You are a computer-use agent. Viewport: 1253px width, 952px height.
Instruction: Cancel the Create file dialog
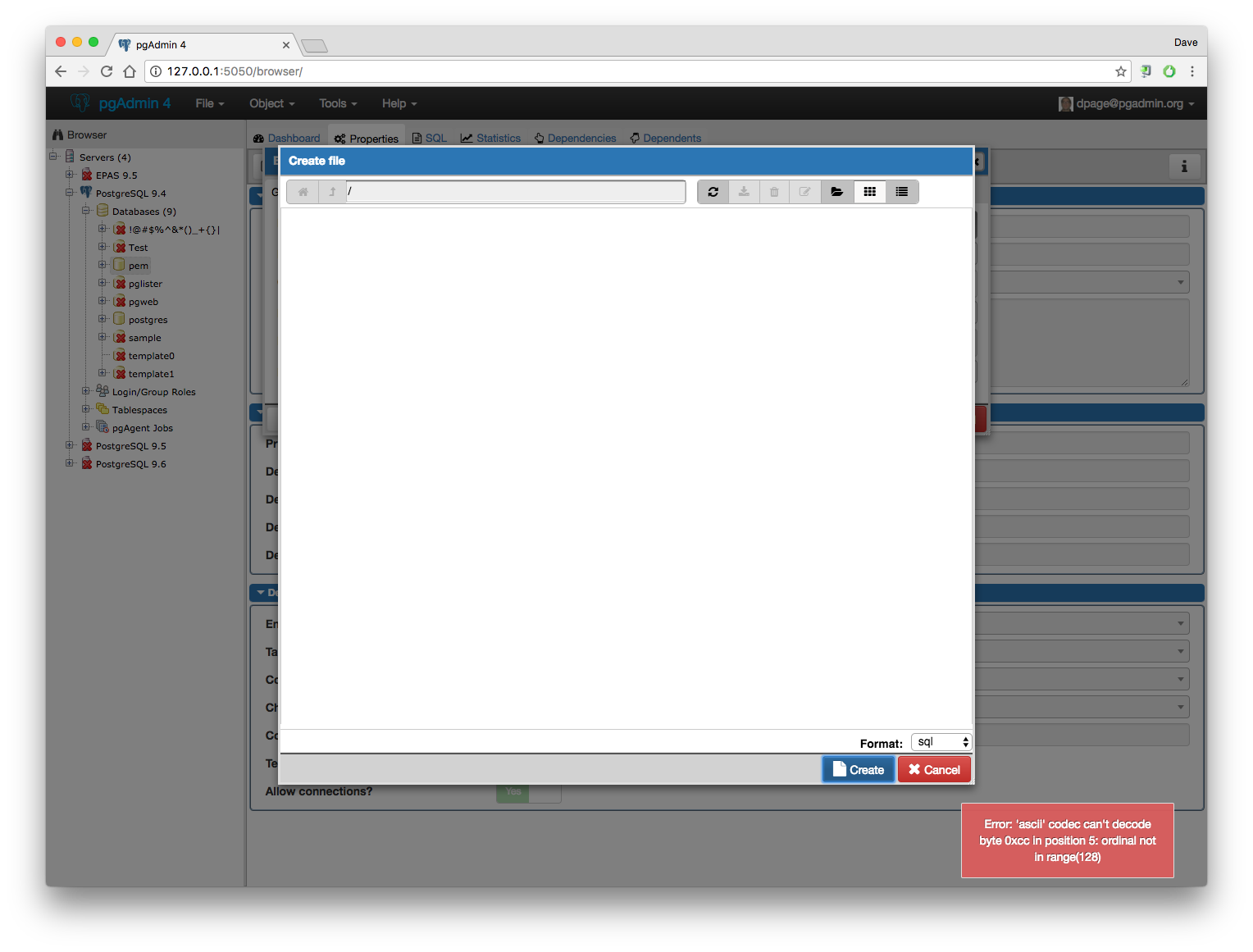pyautogui.click(x=934, y=770)
